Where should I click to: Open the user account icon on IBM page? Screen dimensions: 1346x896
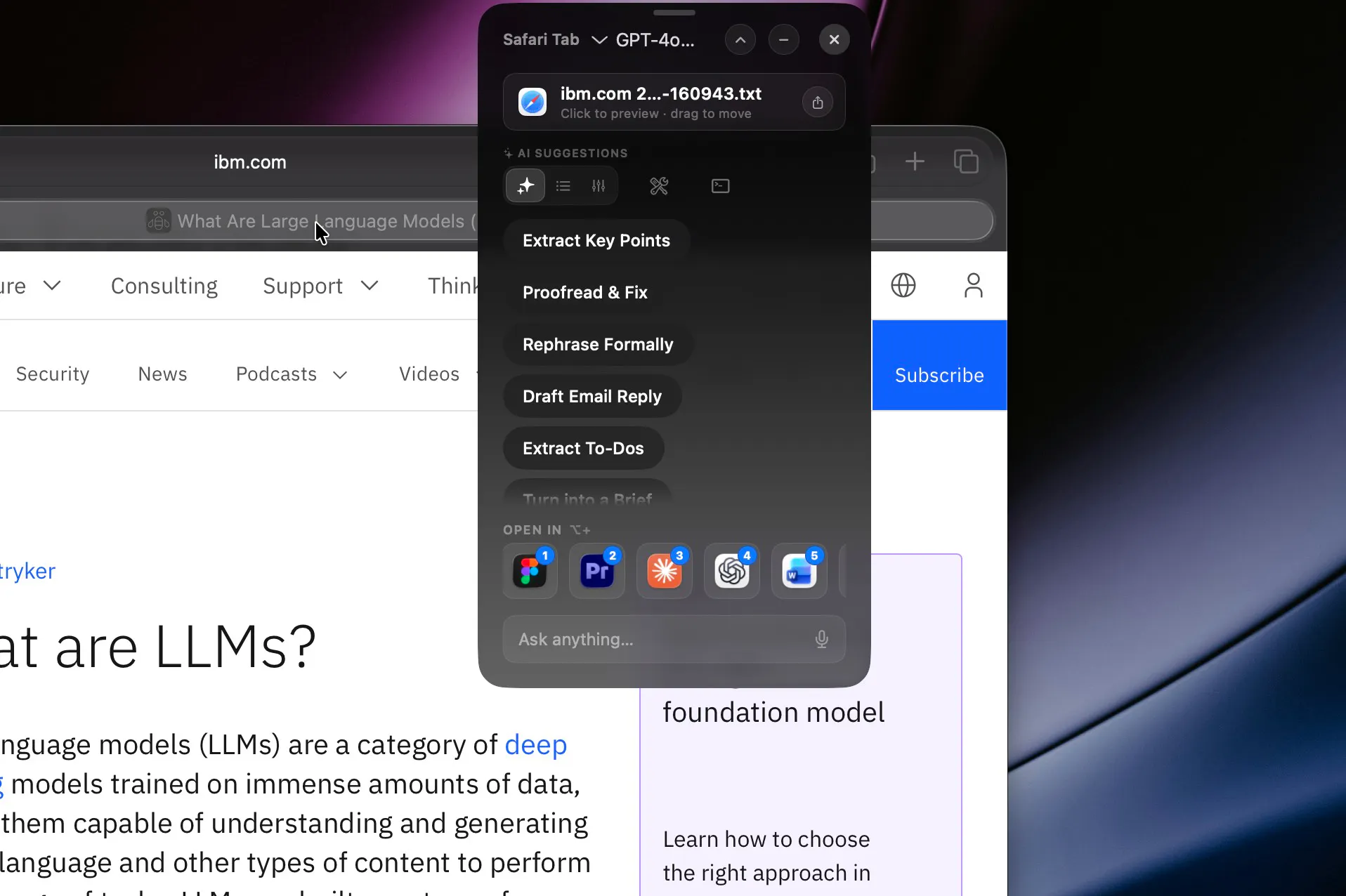point(974,285)
